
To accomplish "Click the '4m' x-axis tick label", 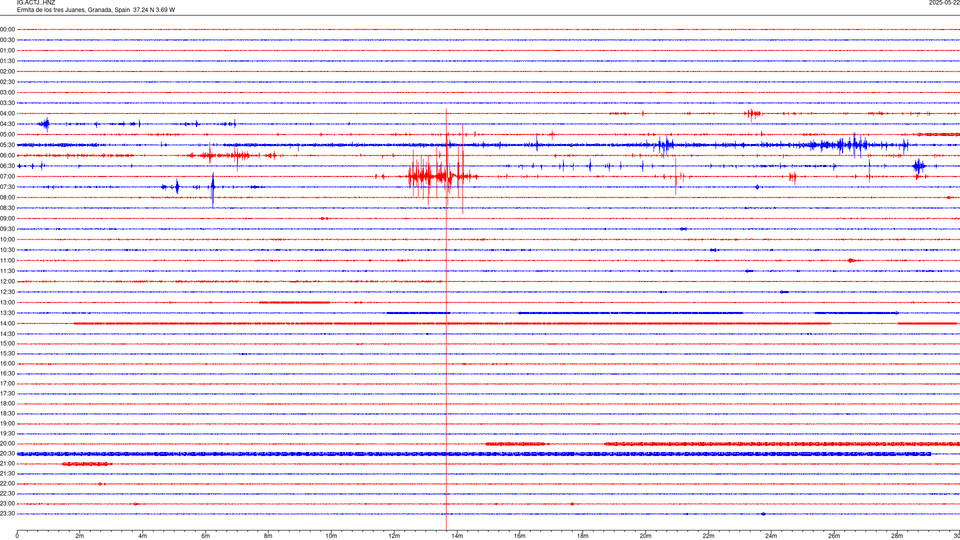I will coord(143,536).
